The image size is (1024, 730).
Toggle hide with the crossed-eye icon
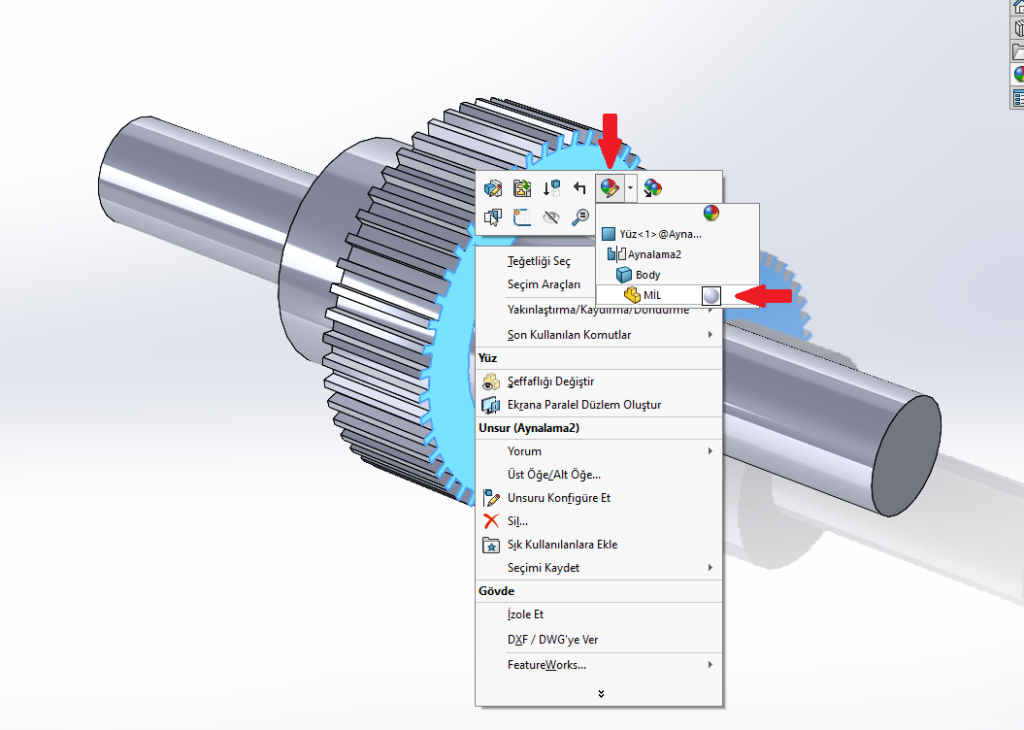(550, 216)
